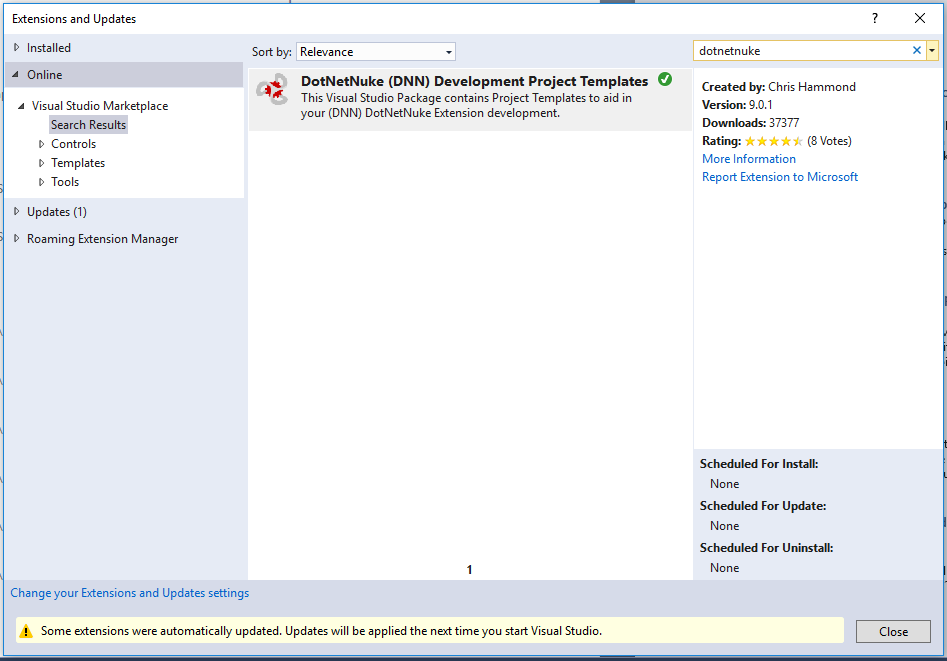Select the Updates (1) label
The height and width of the screenshot is (661, 947).
[57, 212]
